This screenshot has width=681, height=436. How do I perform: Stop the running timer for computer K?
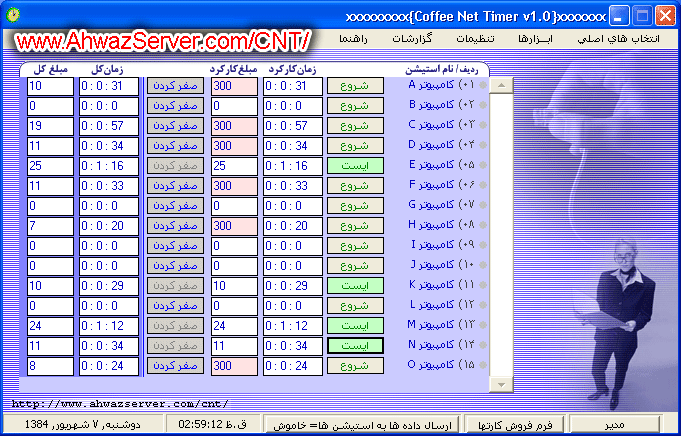pos(355,286)
